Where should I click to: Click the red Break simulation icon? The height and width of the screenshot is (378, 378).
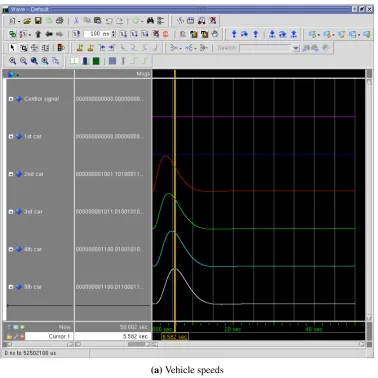(x=166, y=34)
